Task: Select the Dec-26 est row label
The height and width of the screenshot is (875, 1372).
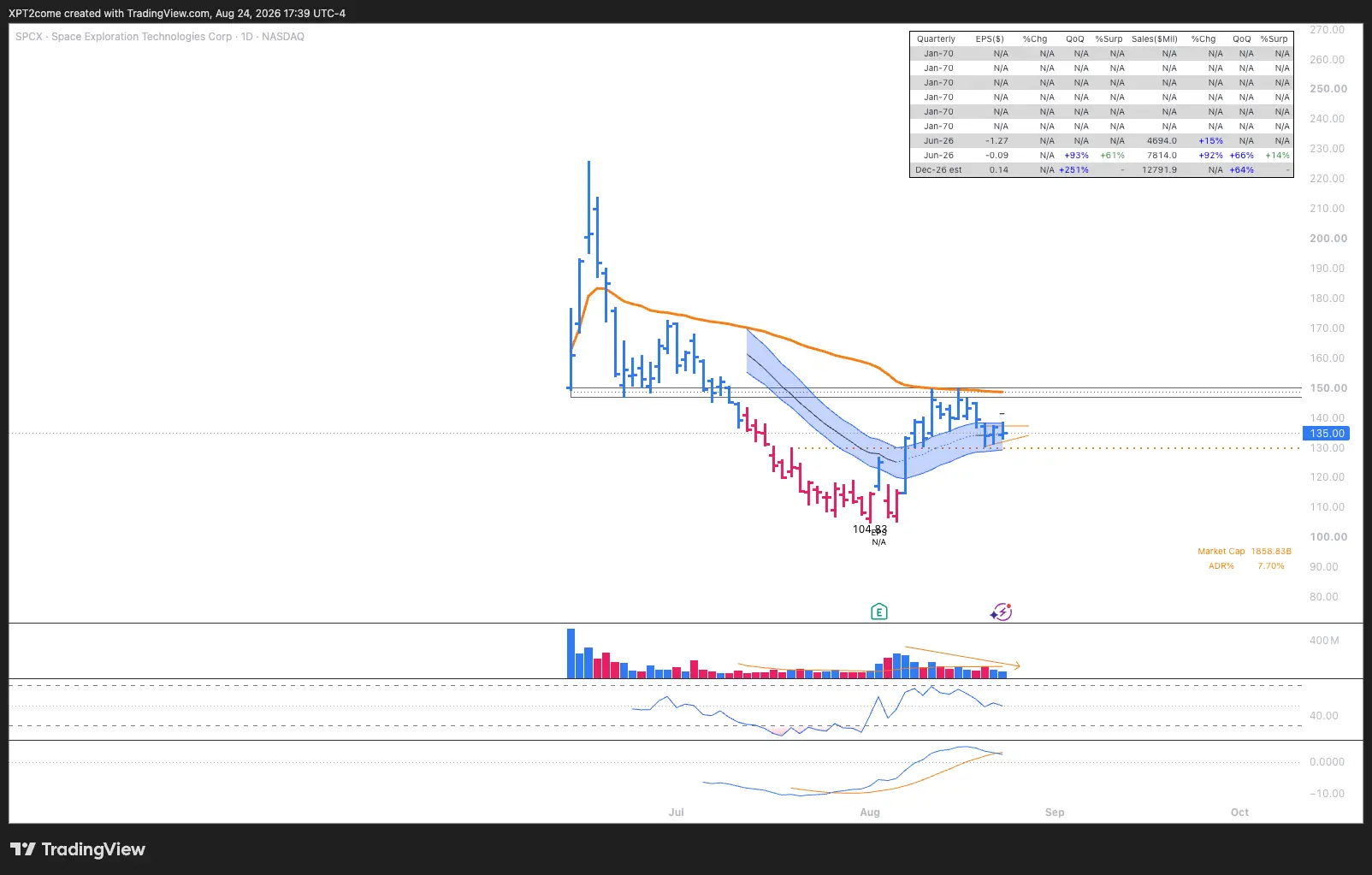Action: pyautogui.click(x=938, y=170)
